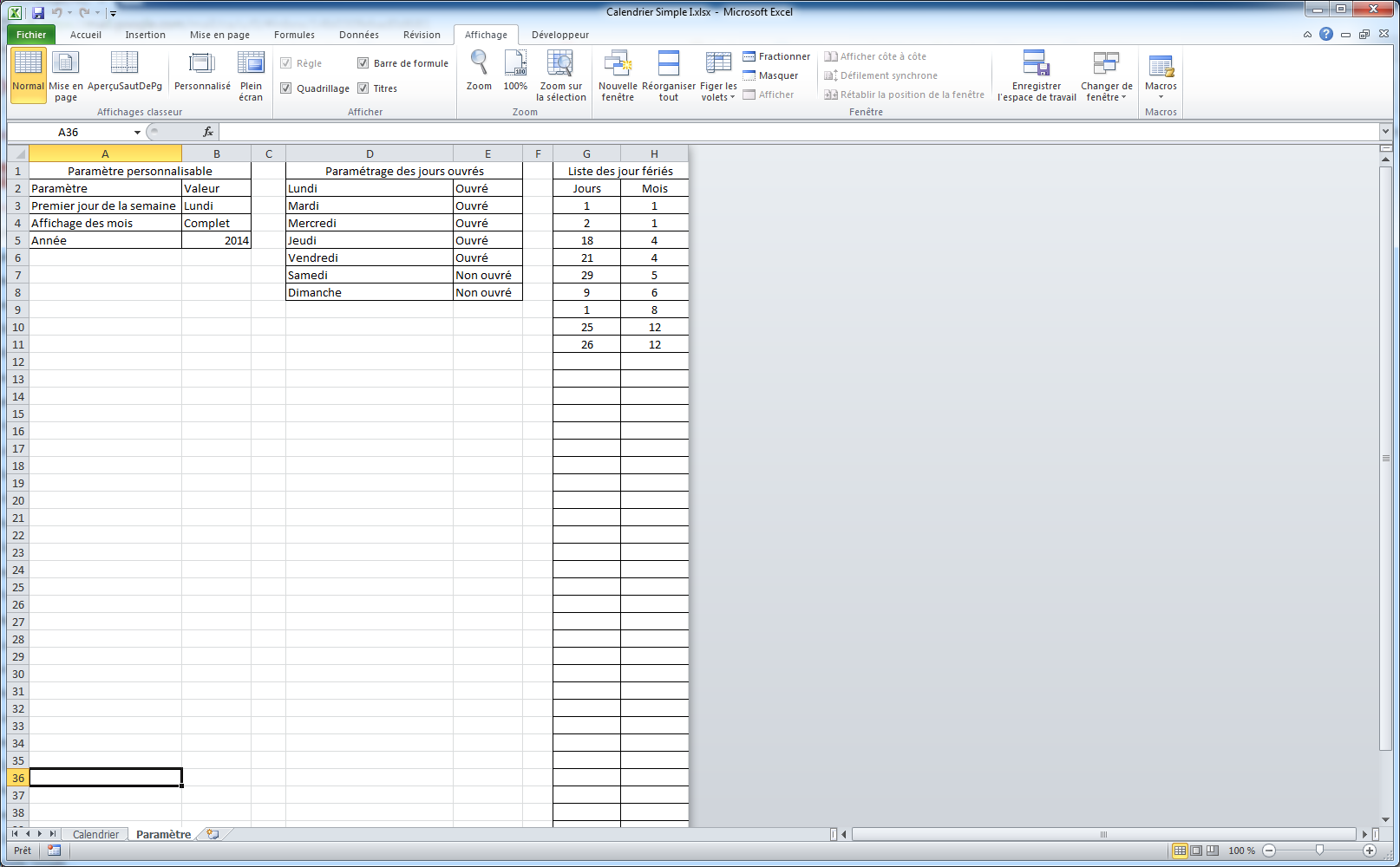Click the horizontal scrollbar thumb
The image size is (1400, 867).
pos(1103,834)
